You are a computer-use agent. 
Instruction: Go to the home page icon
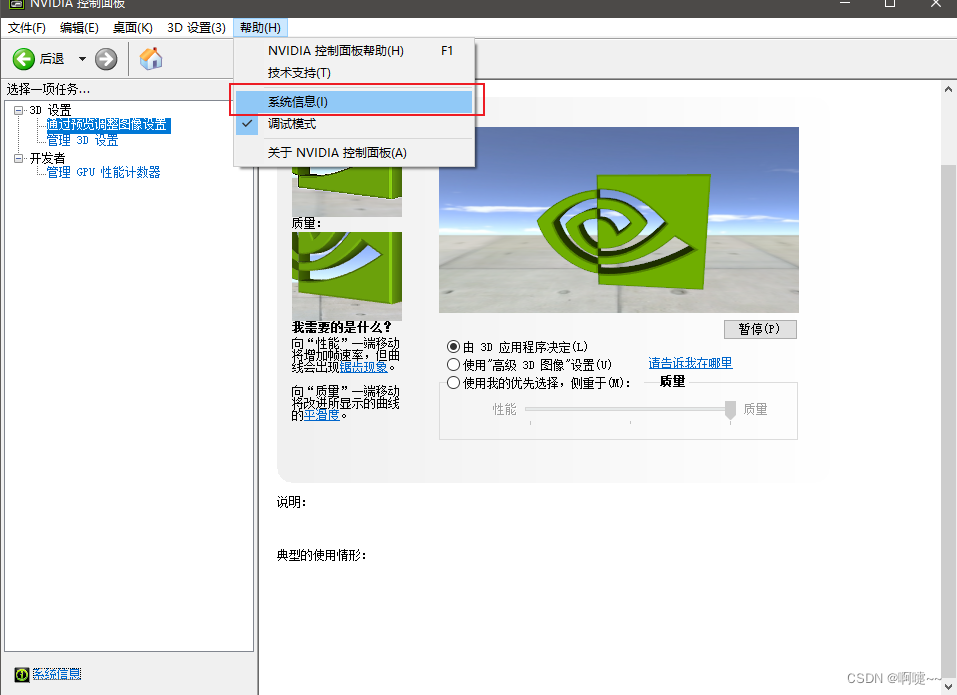(151, 59)
